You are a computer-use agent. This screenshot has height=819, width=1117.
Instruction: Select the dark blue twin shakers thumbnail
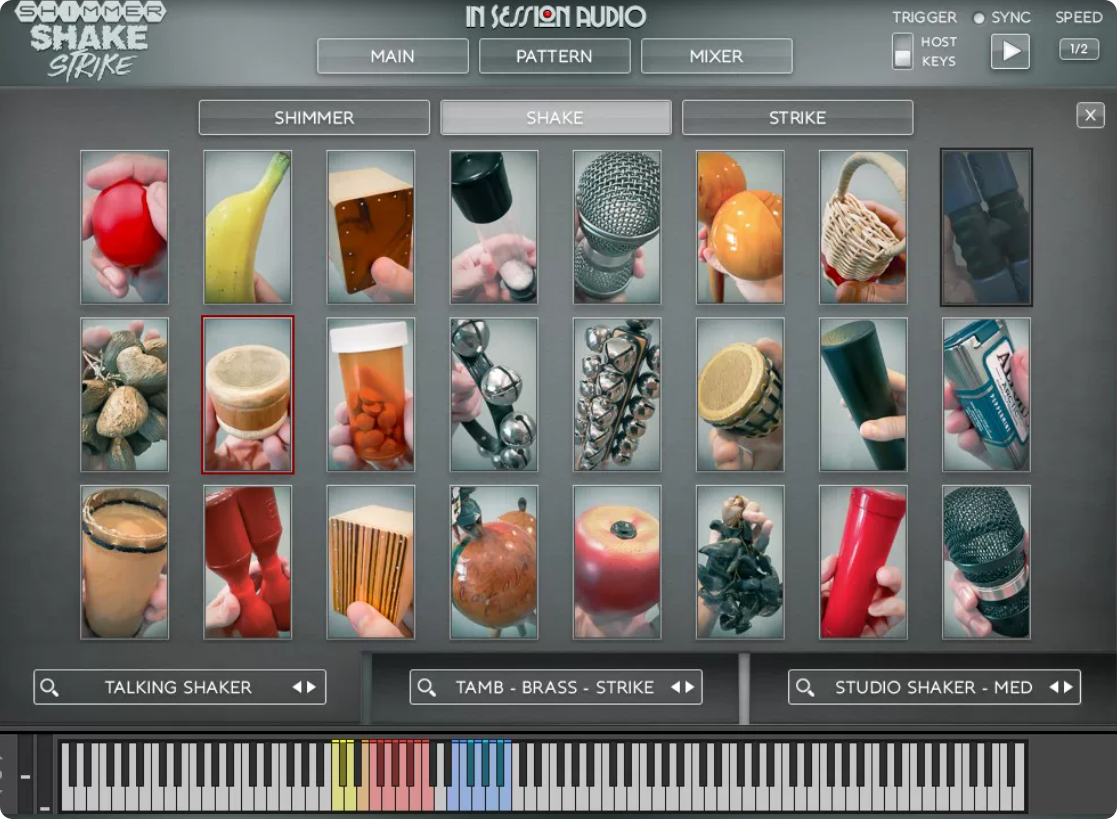(x=987, y=227)
